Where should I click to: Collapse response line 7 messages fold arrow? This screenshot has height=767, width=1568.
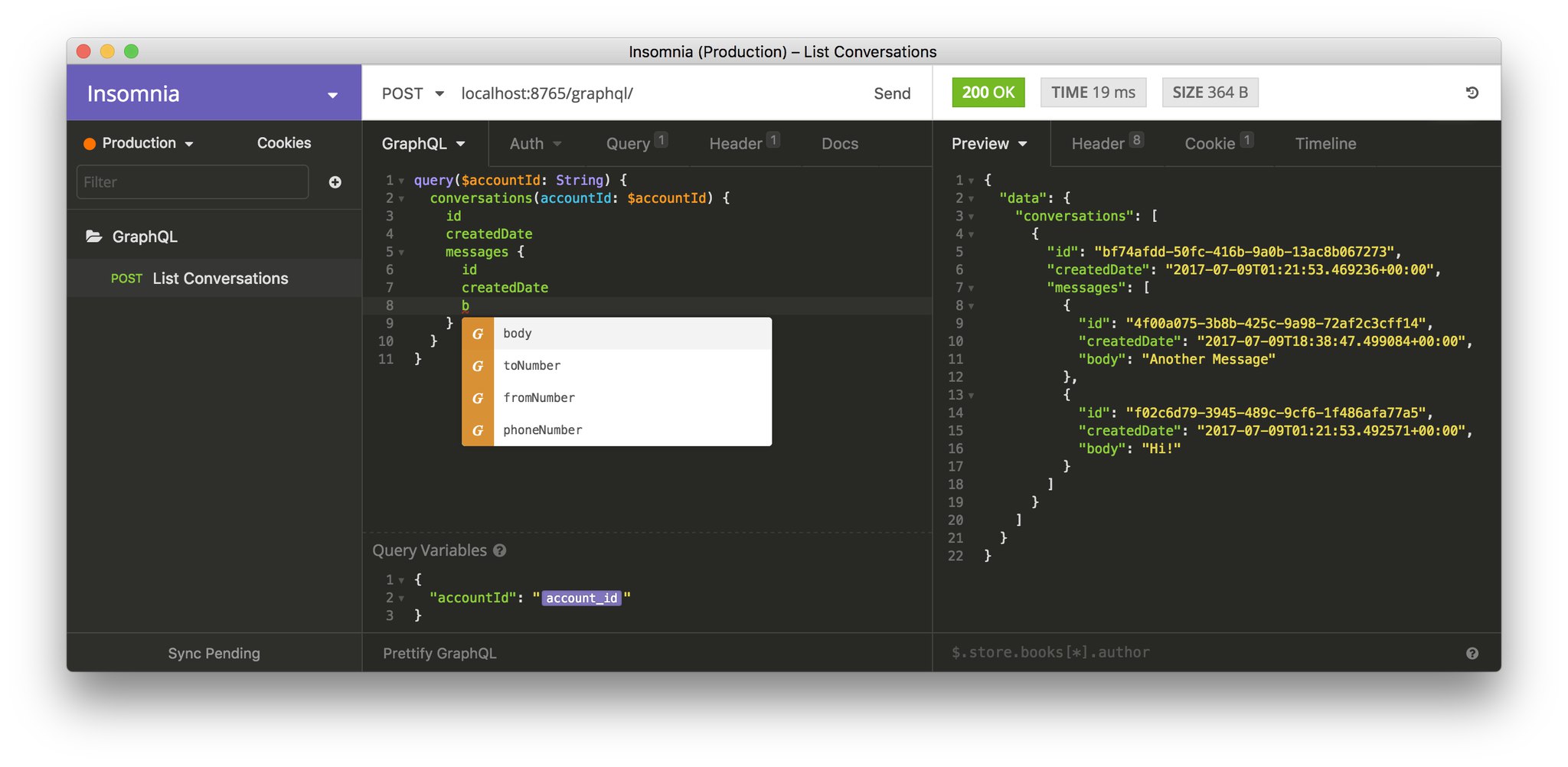pyautogui.click(x=971, y=289)
